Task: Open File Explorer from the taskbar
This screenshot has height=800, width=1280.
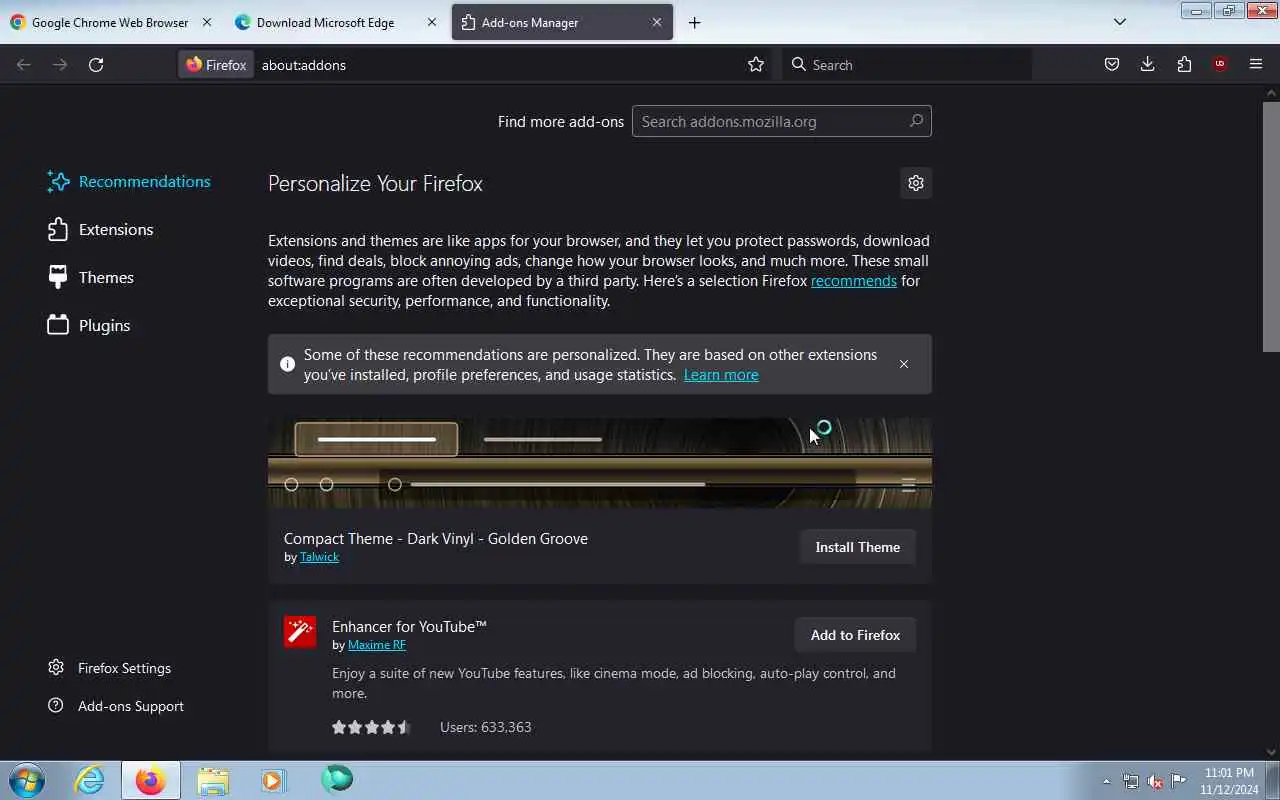Action: pos(212,780)
